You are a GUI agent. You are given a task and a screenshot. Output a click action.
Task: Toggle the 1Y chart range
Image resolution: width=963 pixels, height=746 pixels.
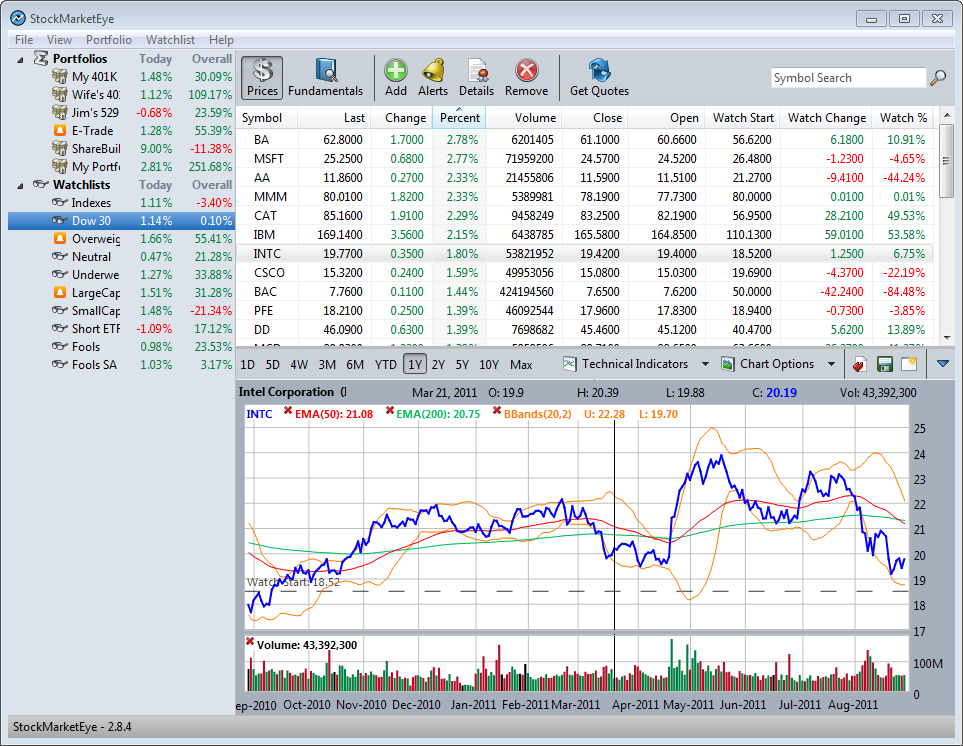[415, 365]
